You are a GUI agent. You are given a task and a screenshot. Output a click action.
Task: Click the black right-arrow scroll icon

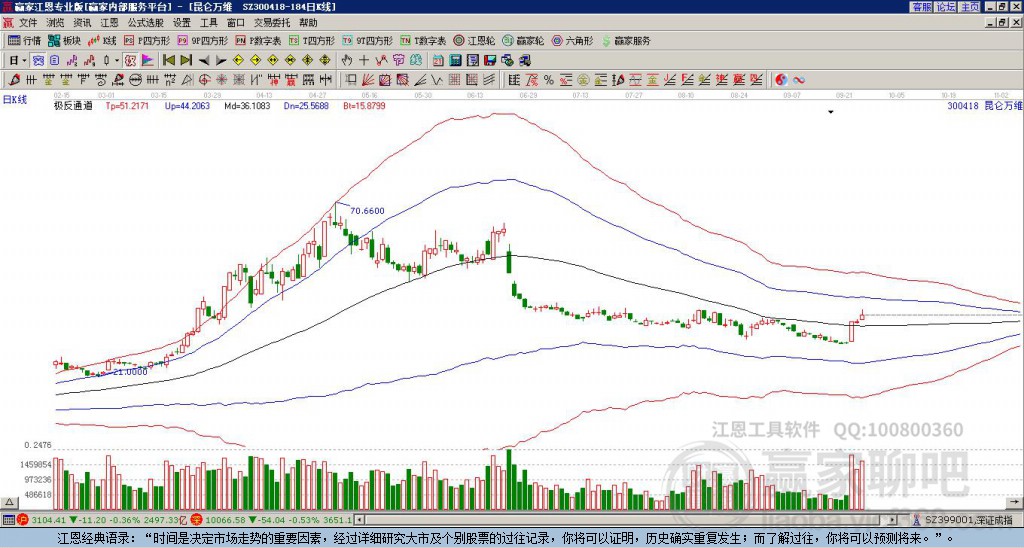tap(221, 61)
